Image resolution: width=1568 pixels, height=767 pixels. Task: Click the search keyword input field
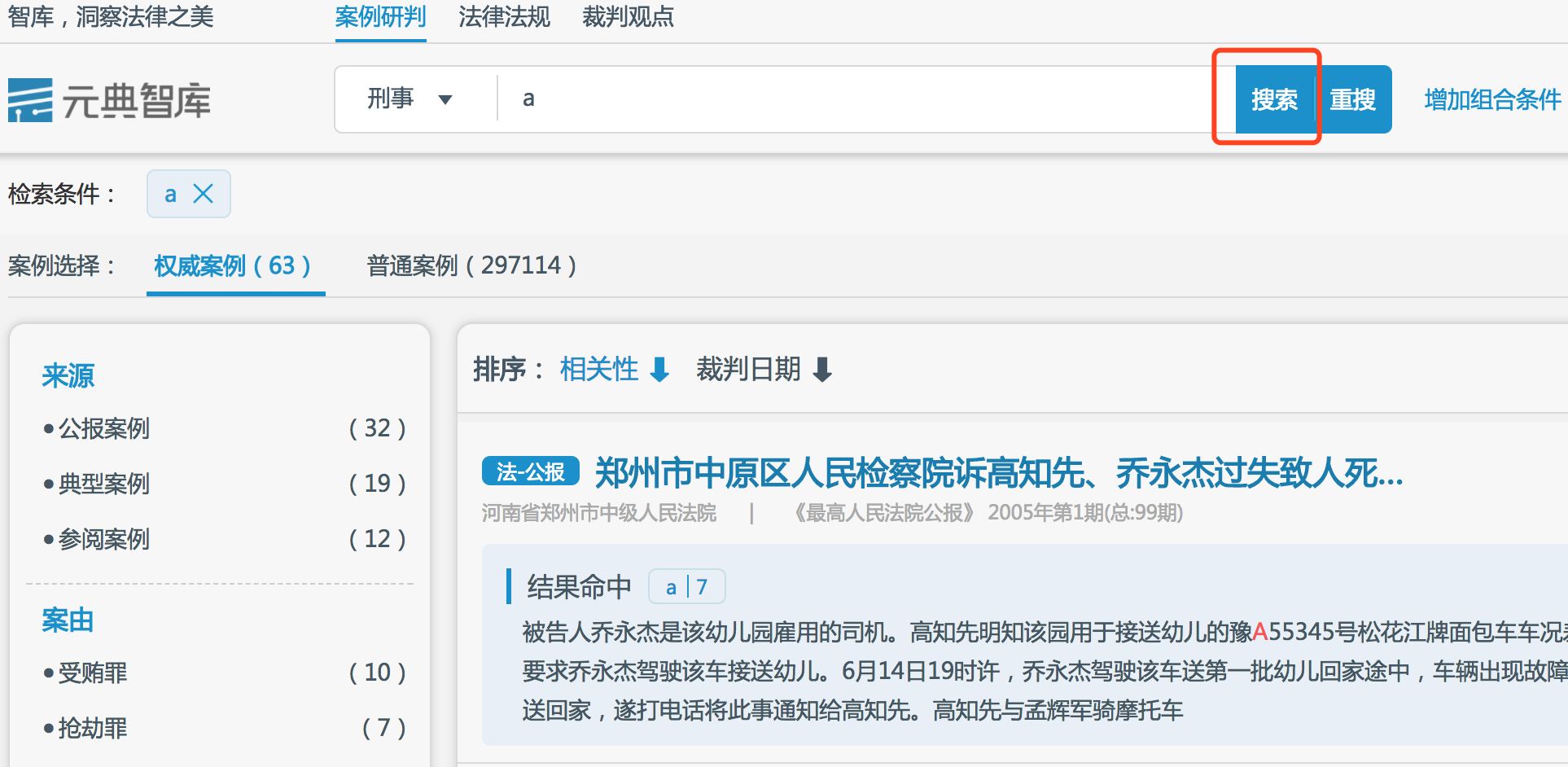(855, 99)
